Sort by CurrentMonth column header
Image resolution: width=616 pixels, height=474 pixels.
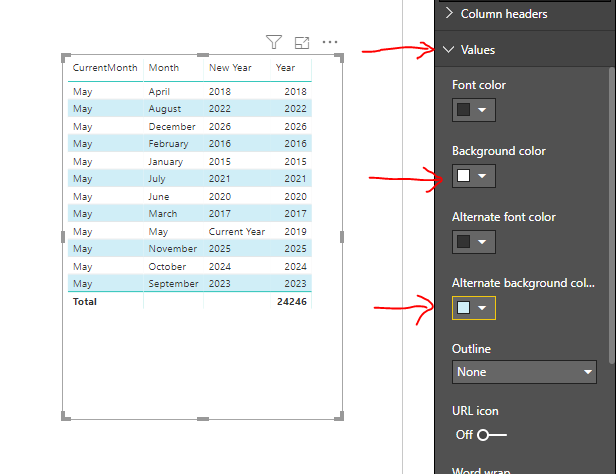click(x=105, y=68)
